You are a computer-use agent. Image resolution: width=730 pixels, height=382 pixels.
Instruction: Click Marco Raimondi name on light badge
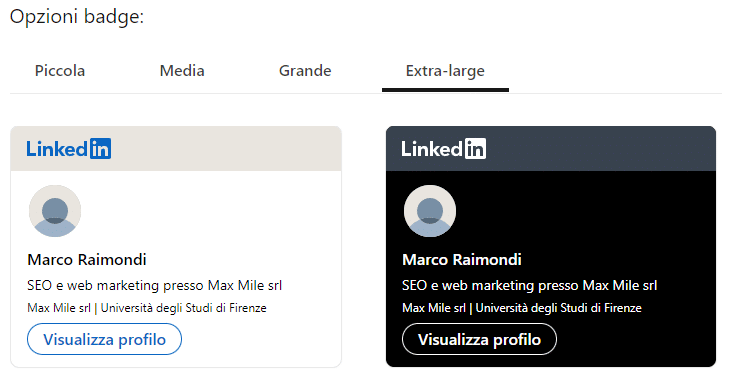[x=87, y=260]
